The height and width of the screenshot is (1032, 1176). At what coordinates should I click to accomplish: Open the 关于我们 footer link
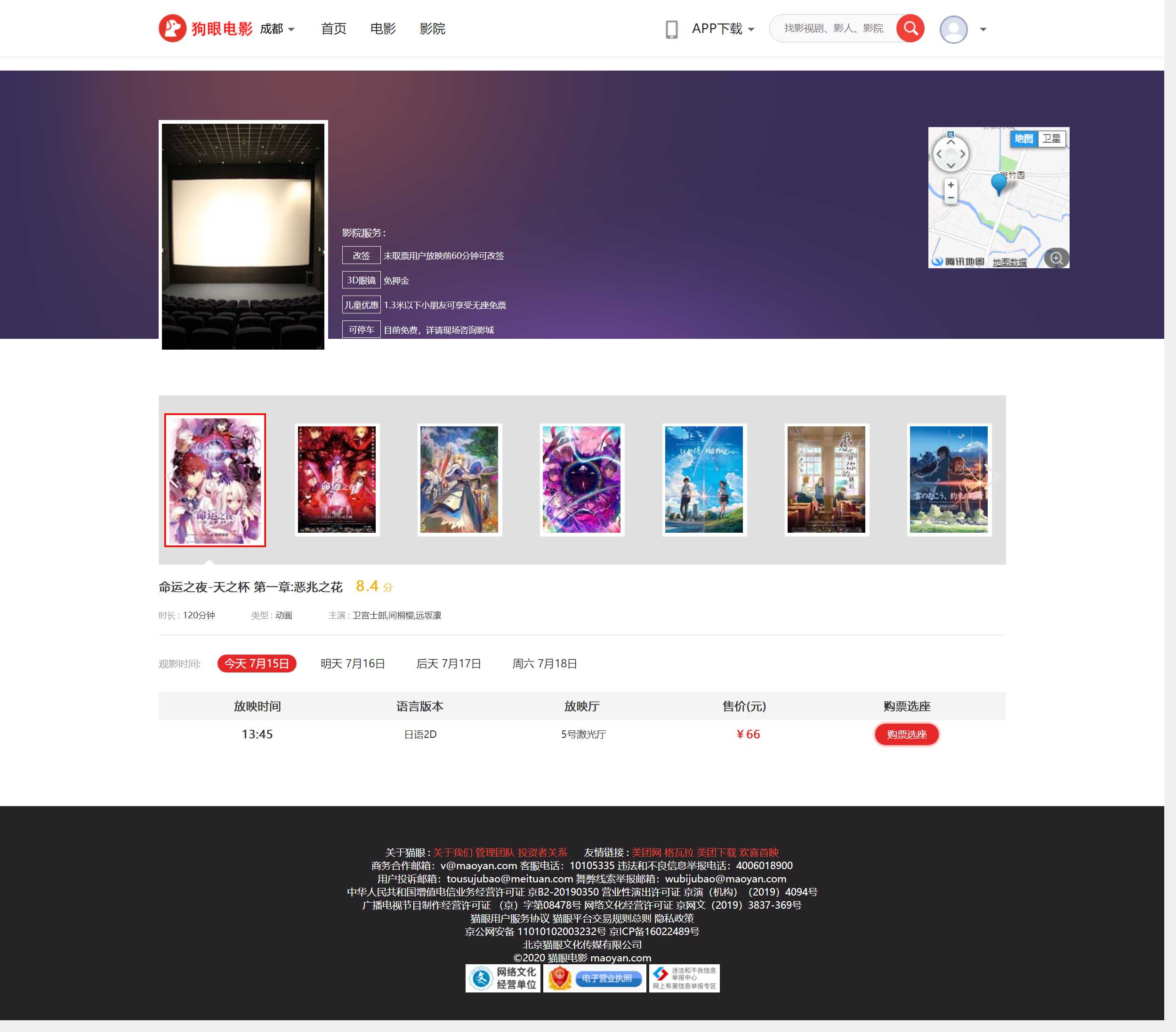tap(452, 852)
